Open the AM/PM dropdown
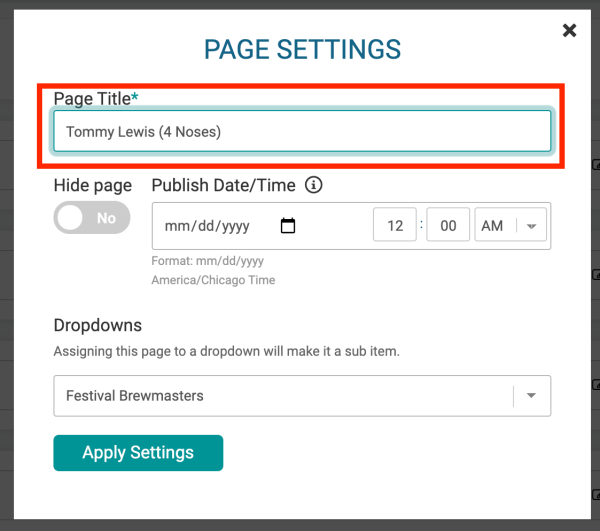 (x=510, y=225)
